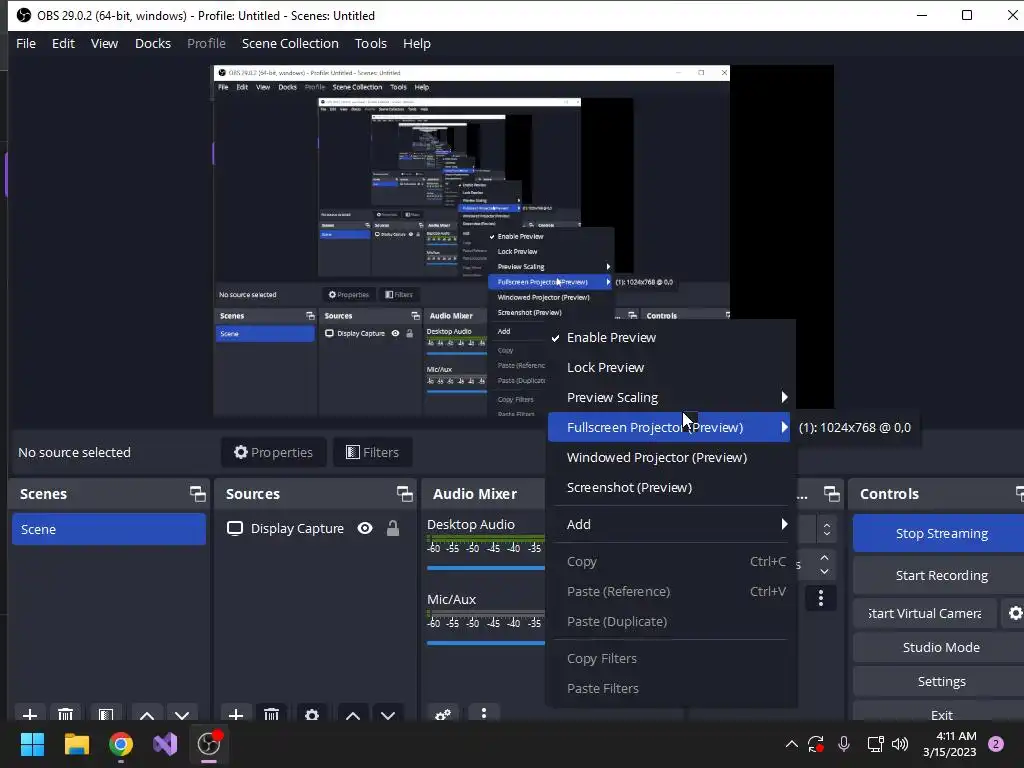Open File Explorer from taskbar
The width and height of the screenshot is (1024, 768).
[76, 744]
